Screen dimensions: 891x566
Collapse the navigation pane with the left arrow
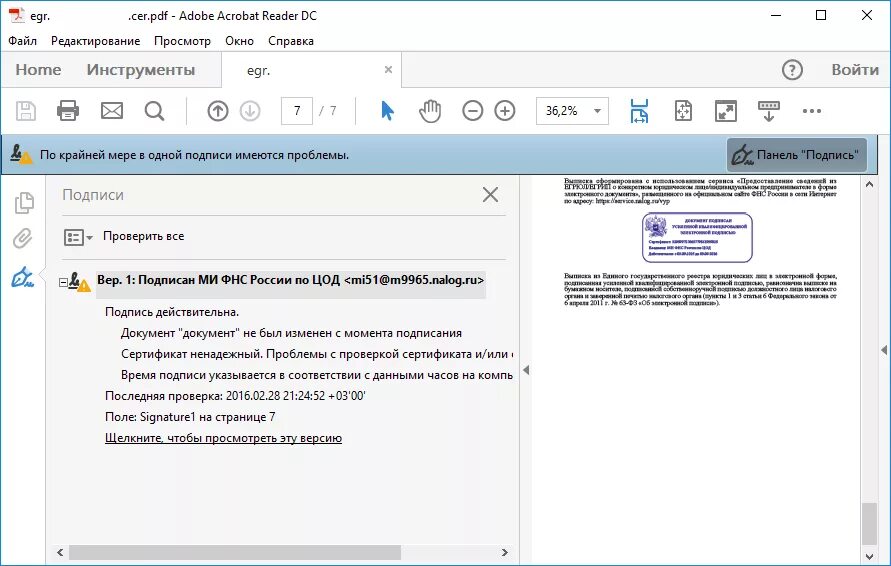pos(526,370)
